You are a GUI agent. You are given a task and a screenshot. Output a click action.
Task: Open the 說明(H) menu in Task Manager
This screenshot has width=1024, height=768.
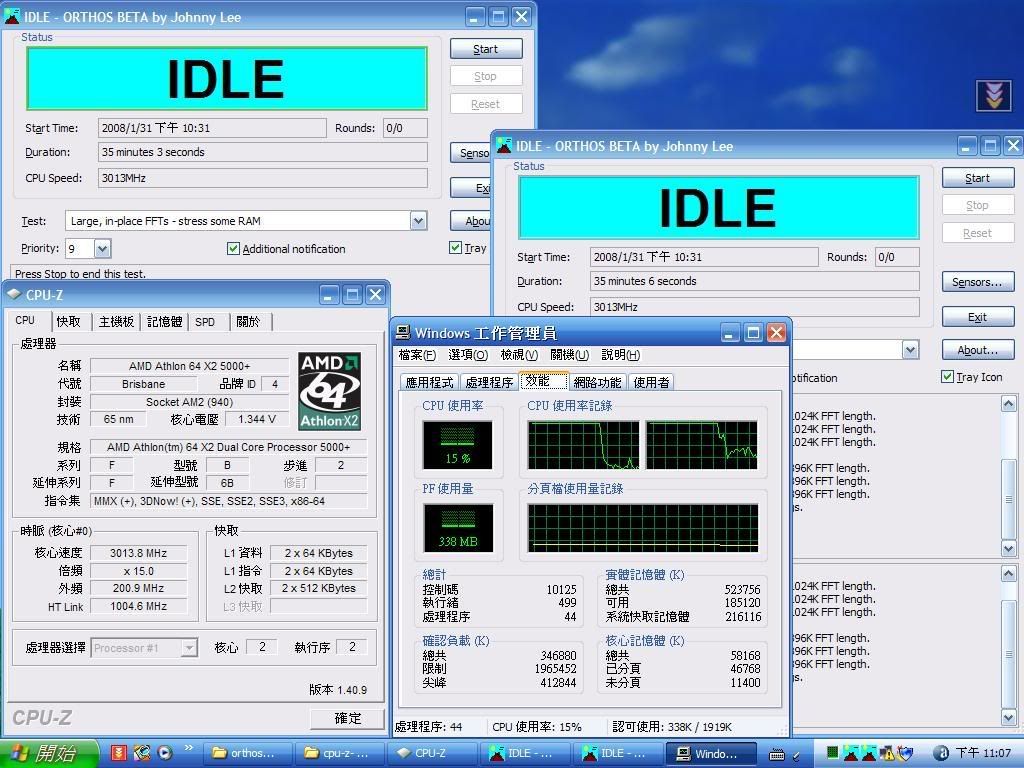620,355
